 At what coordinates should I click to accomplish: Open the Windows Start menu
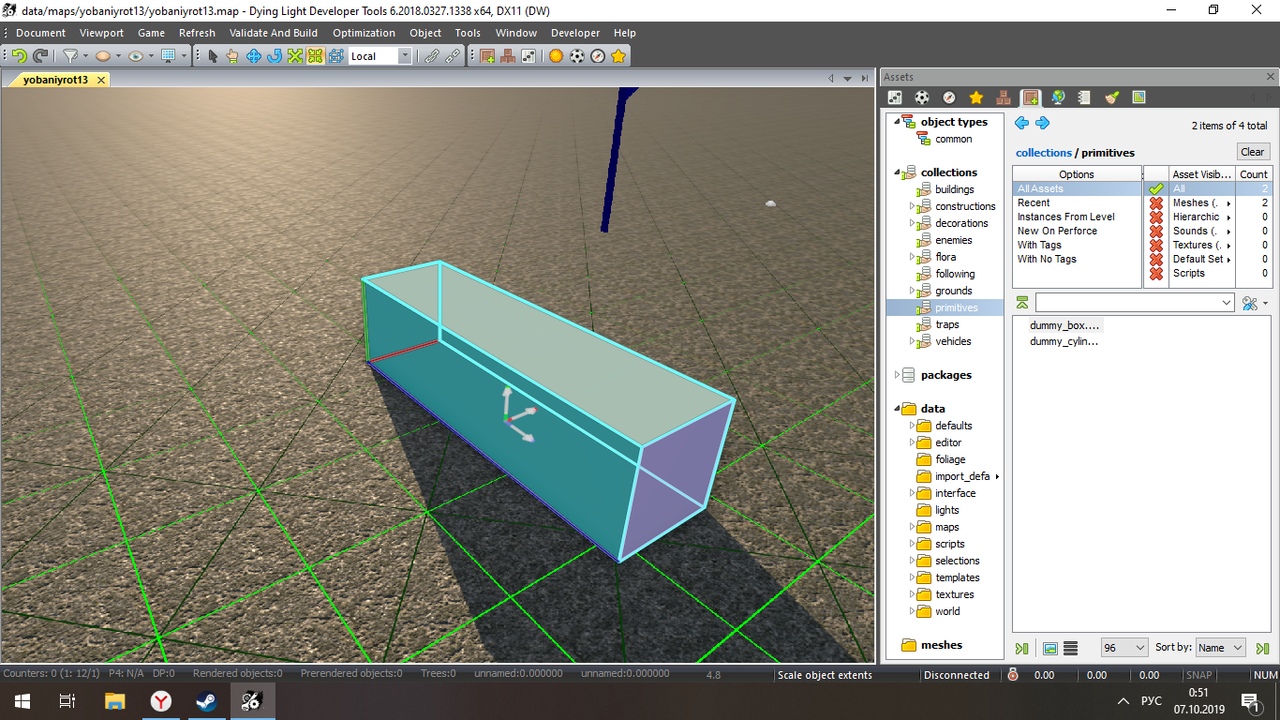coord(21,701)
